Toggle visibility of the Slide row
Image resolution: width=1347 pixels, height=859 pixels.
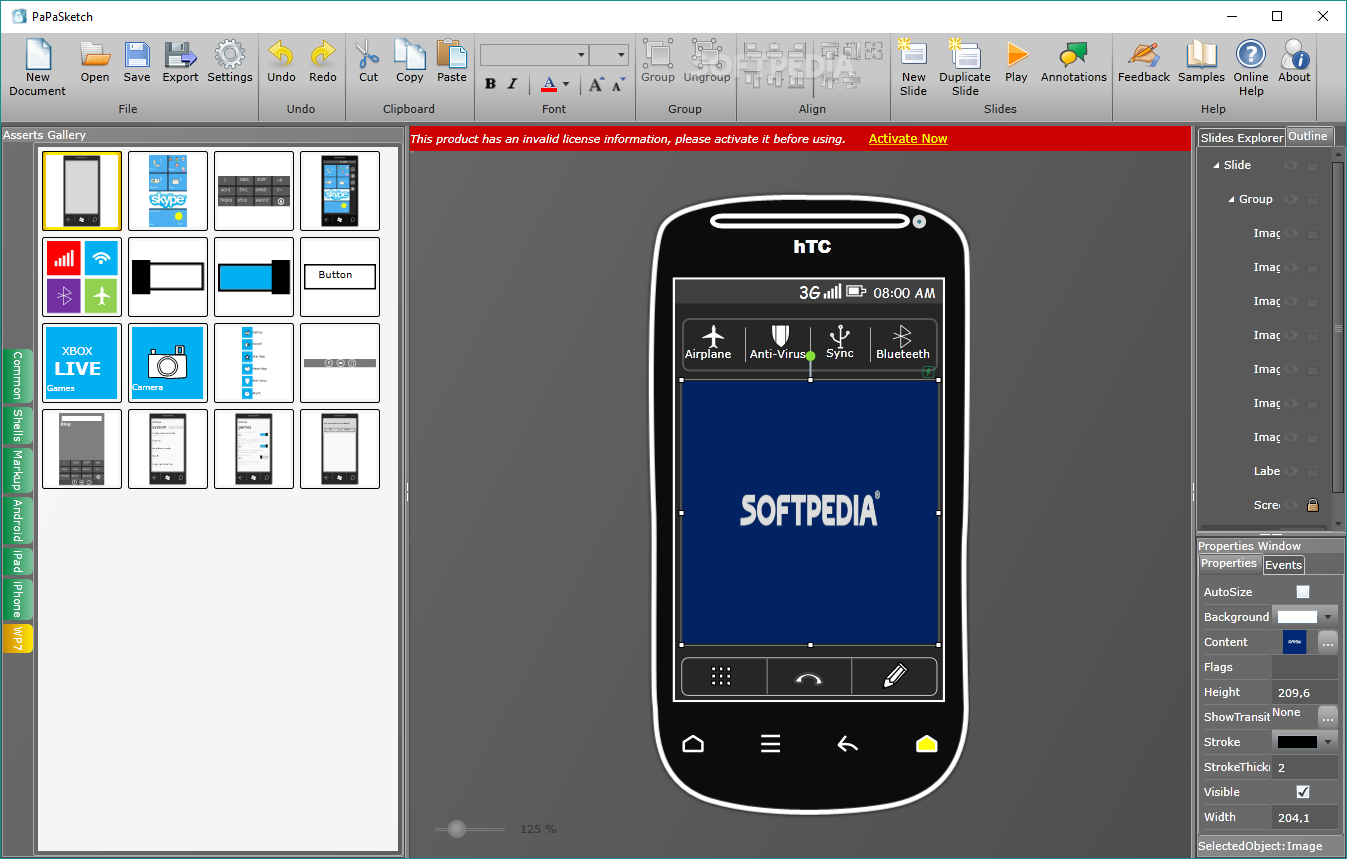point(1291,165)
